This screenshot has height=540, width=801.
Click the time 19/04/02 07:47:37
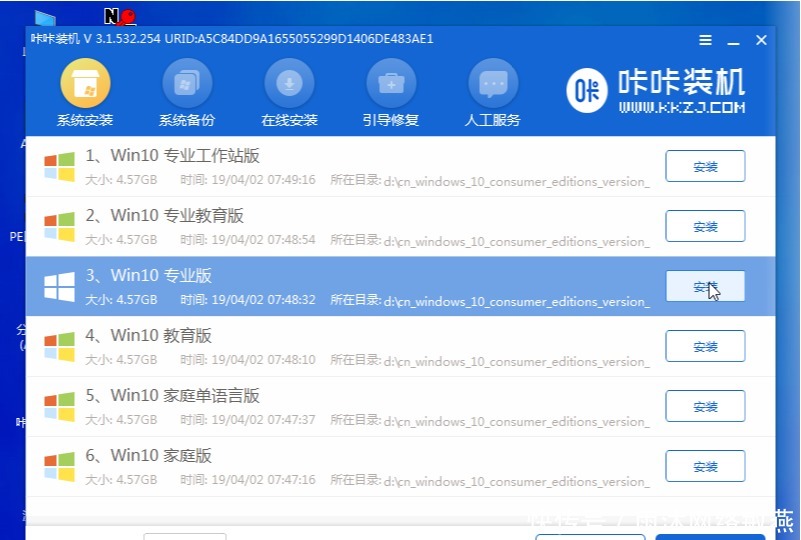(x=264, y=420)
